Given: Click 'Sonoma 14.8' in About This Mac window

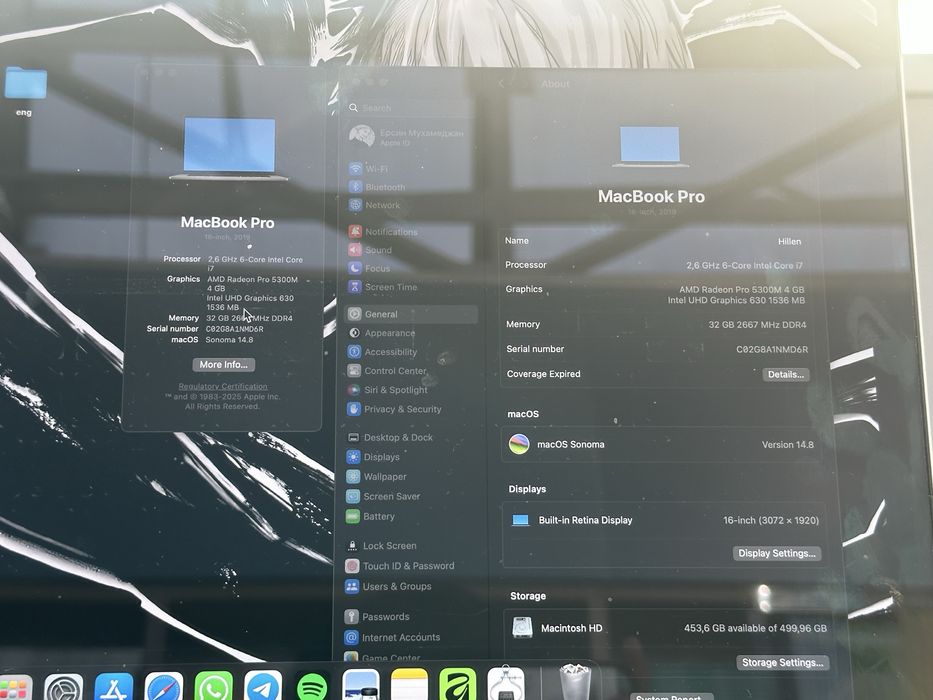Looking at the screenshot, I should point(229,340).
